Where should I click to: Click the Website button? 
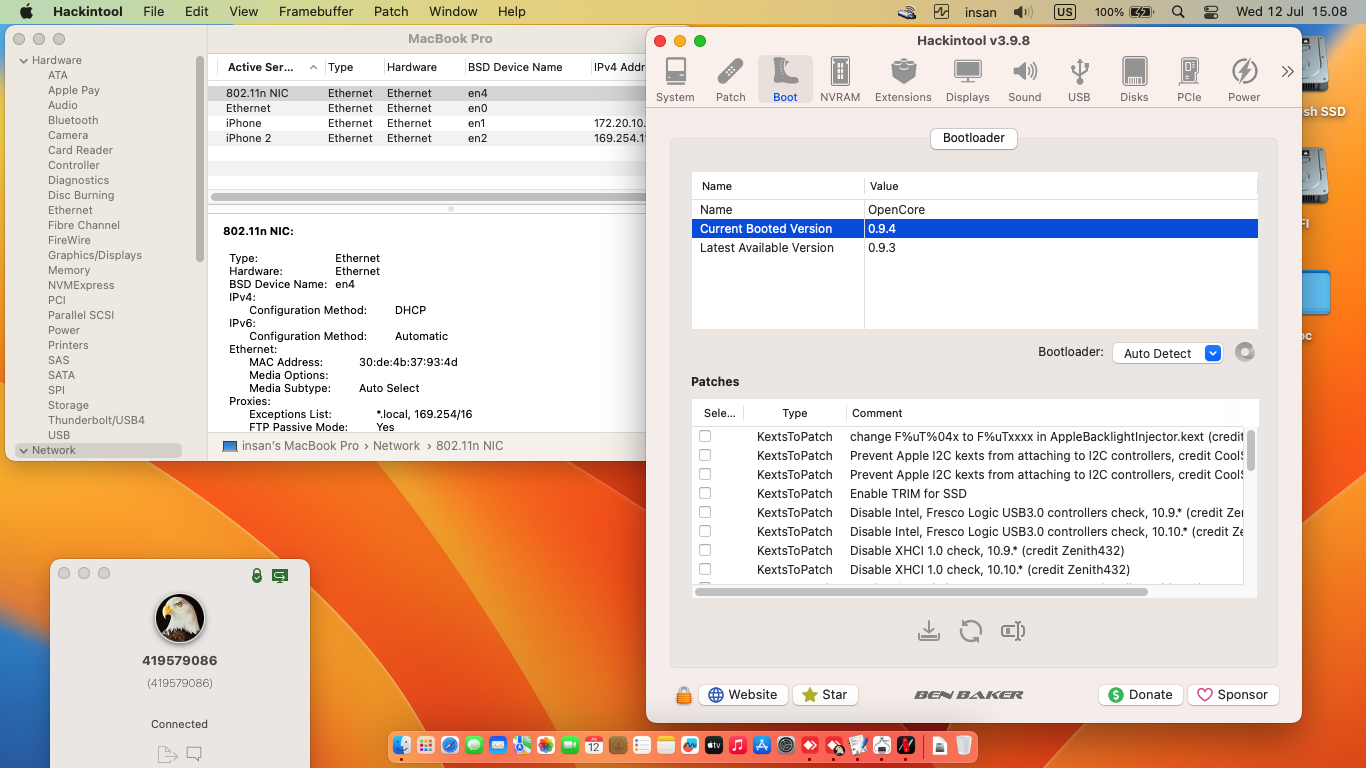742,695
